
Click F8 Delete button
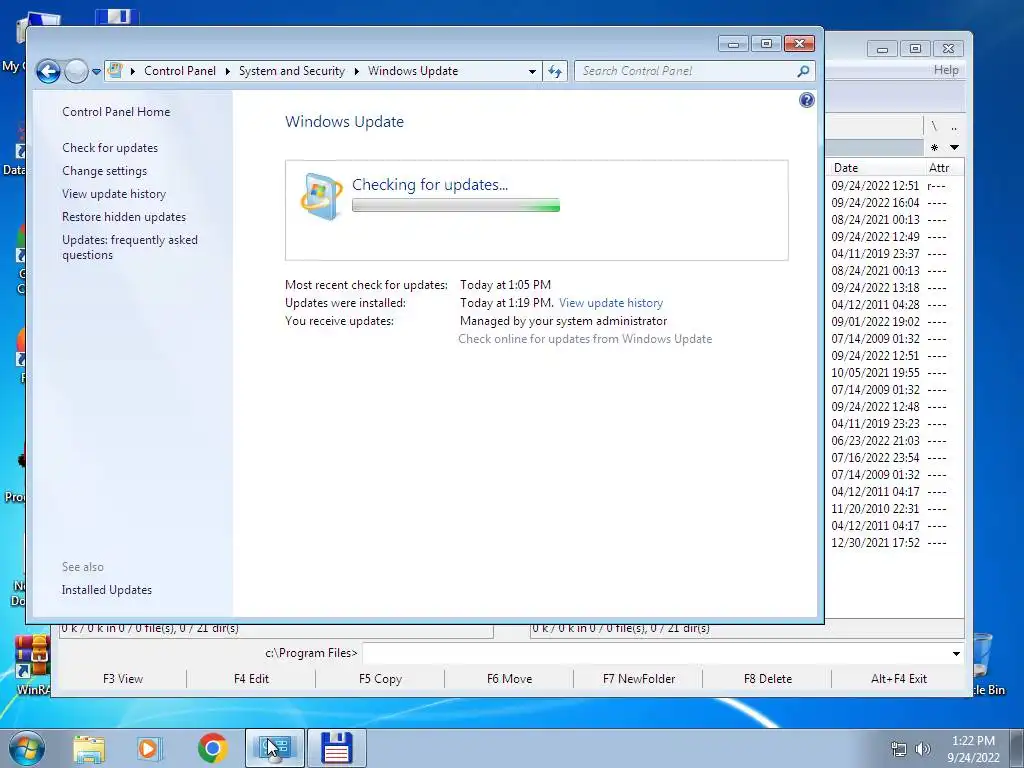click(x=767, y=679)
